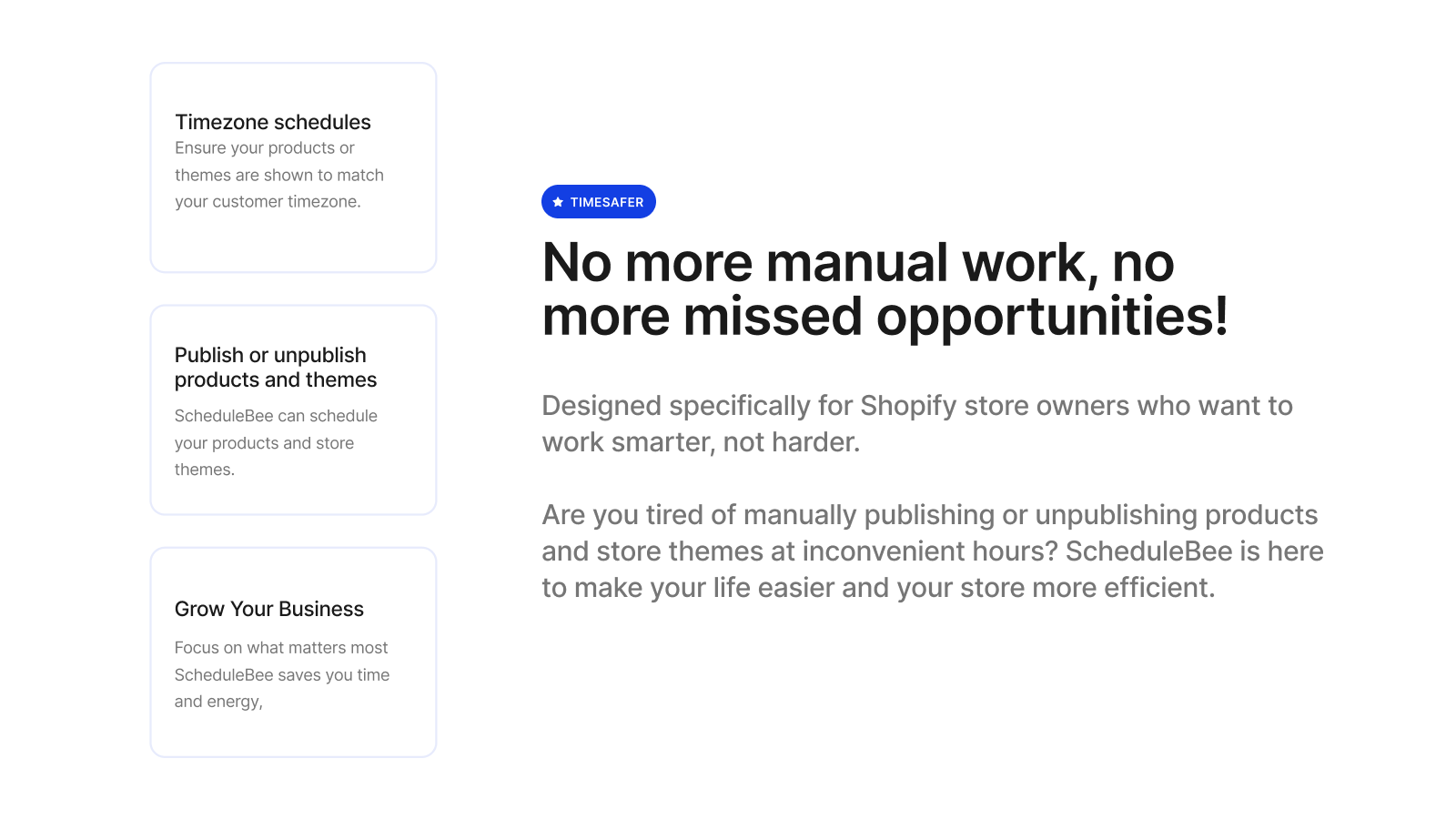
Task: Click the Grow Your Business heading
Action: coord(268,609)
